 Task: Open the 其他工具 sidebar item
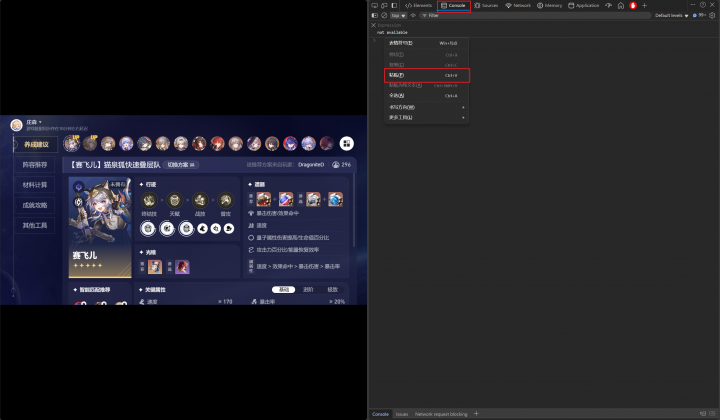35,225
